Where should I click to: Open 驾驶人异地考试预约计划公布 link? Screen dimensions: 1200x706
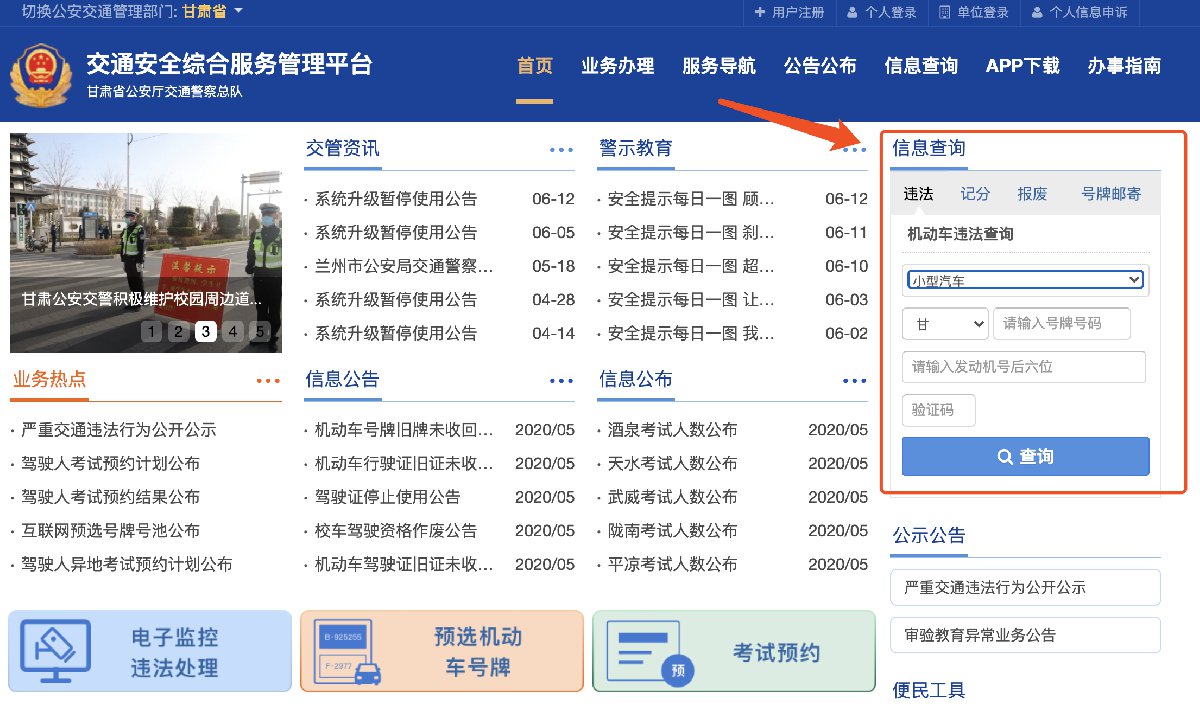[127, 565]
